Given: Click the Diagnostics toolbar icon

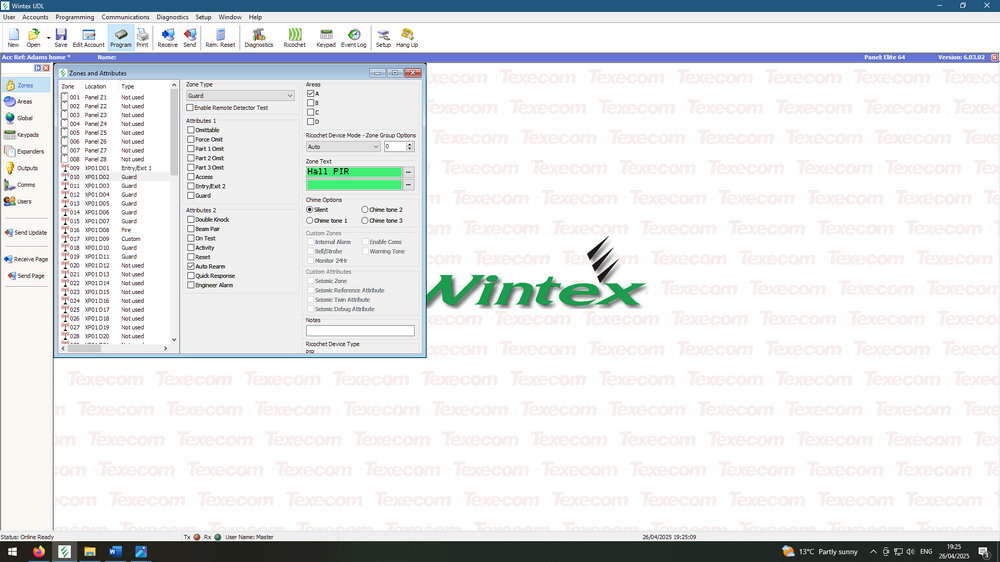Looking at the screenshot, I should [x=258, y=38].
